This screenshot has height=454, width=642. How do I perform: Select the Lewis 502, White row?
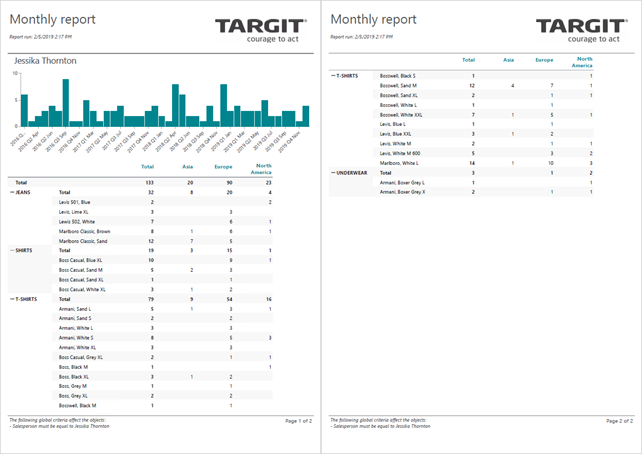click(162, 222)
